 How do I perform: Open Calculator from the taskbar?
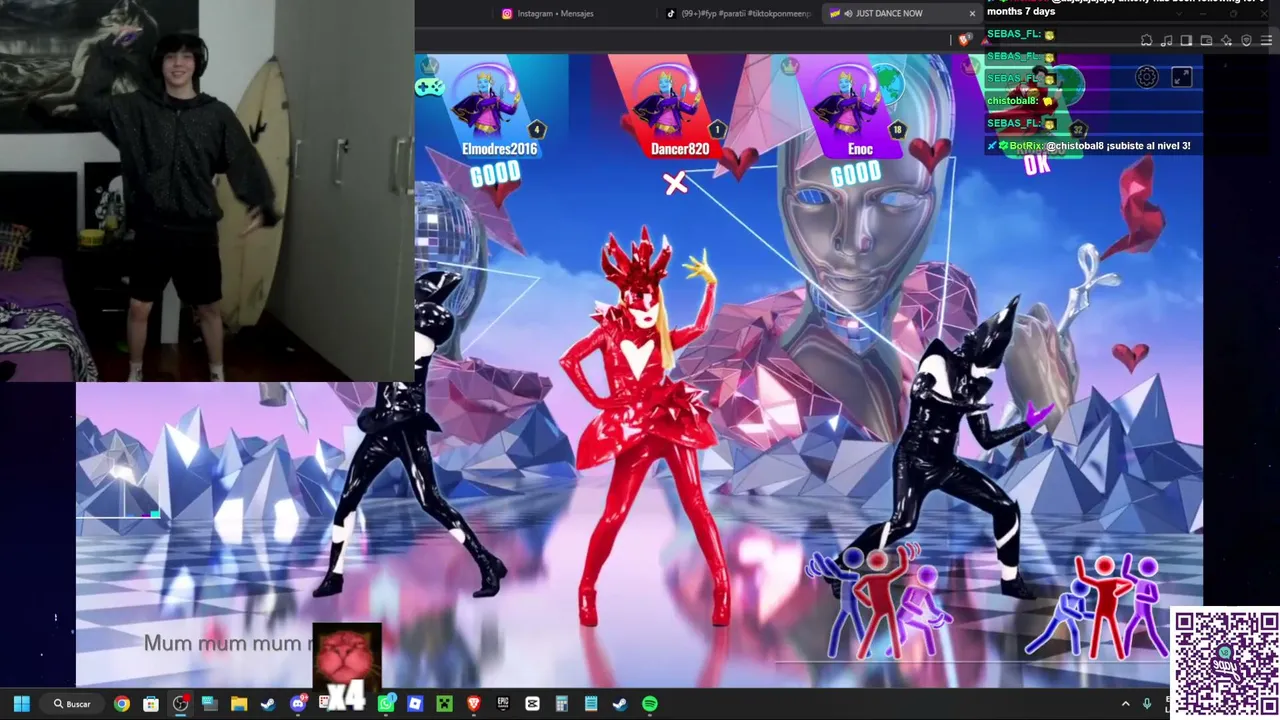click(562, 704)
